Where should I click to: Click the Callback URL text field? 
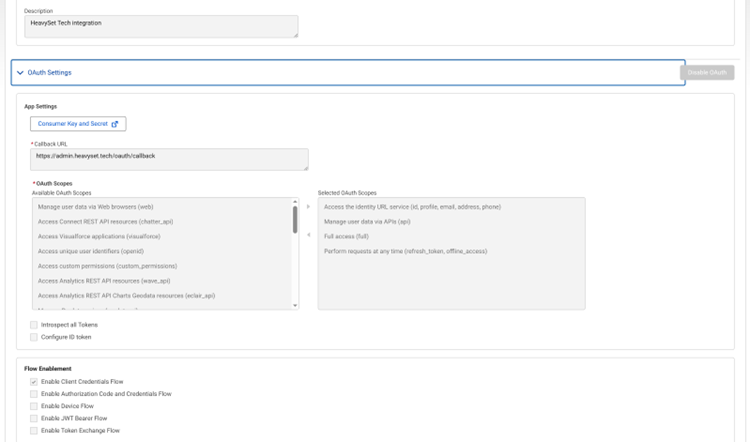[170, 159]
